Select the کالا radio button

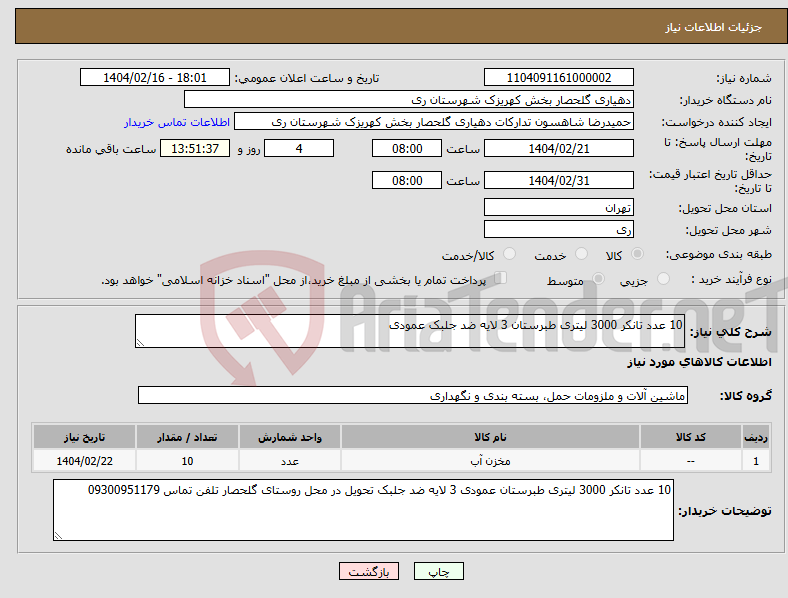(x=637, y=254)
